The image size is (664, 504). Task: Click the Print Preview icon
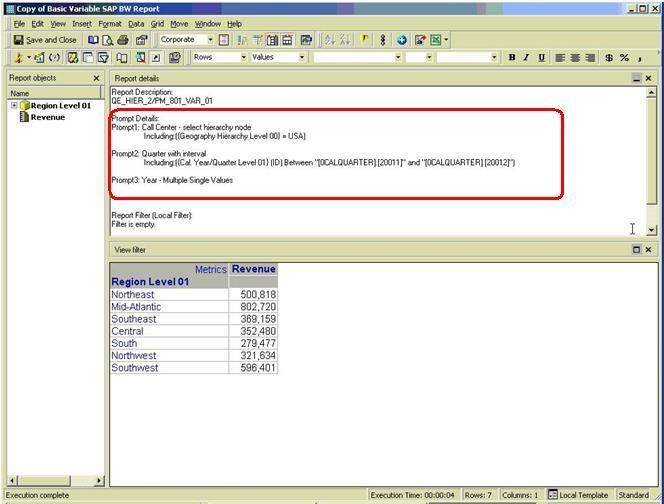point(107,40)
